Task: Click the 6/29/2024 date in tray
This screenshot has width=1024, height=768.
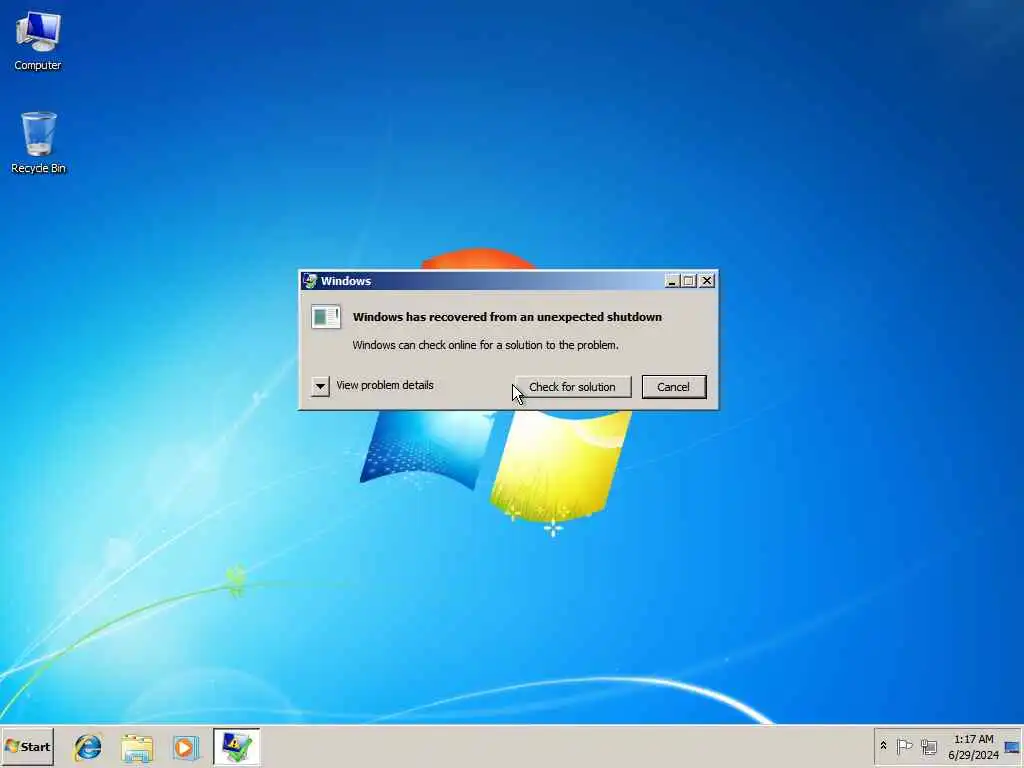Action: pos(973,755)
